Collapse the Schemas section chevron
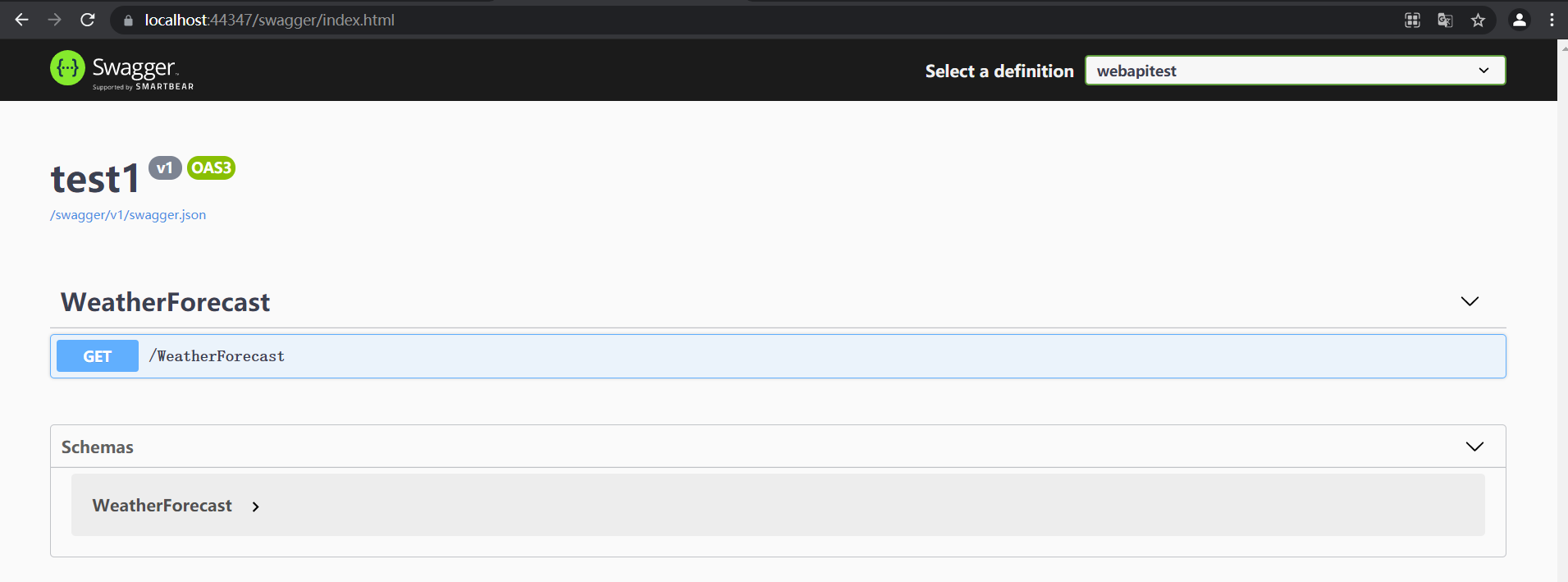The height and width of the screenshot is (582, 1568). pos(1474,447)
